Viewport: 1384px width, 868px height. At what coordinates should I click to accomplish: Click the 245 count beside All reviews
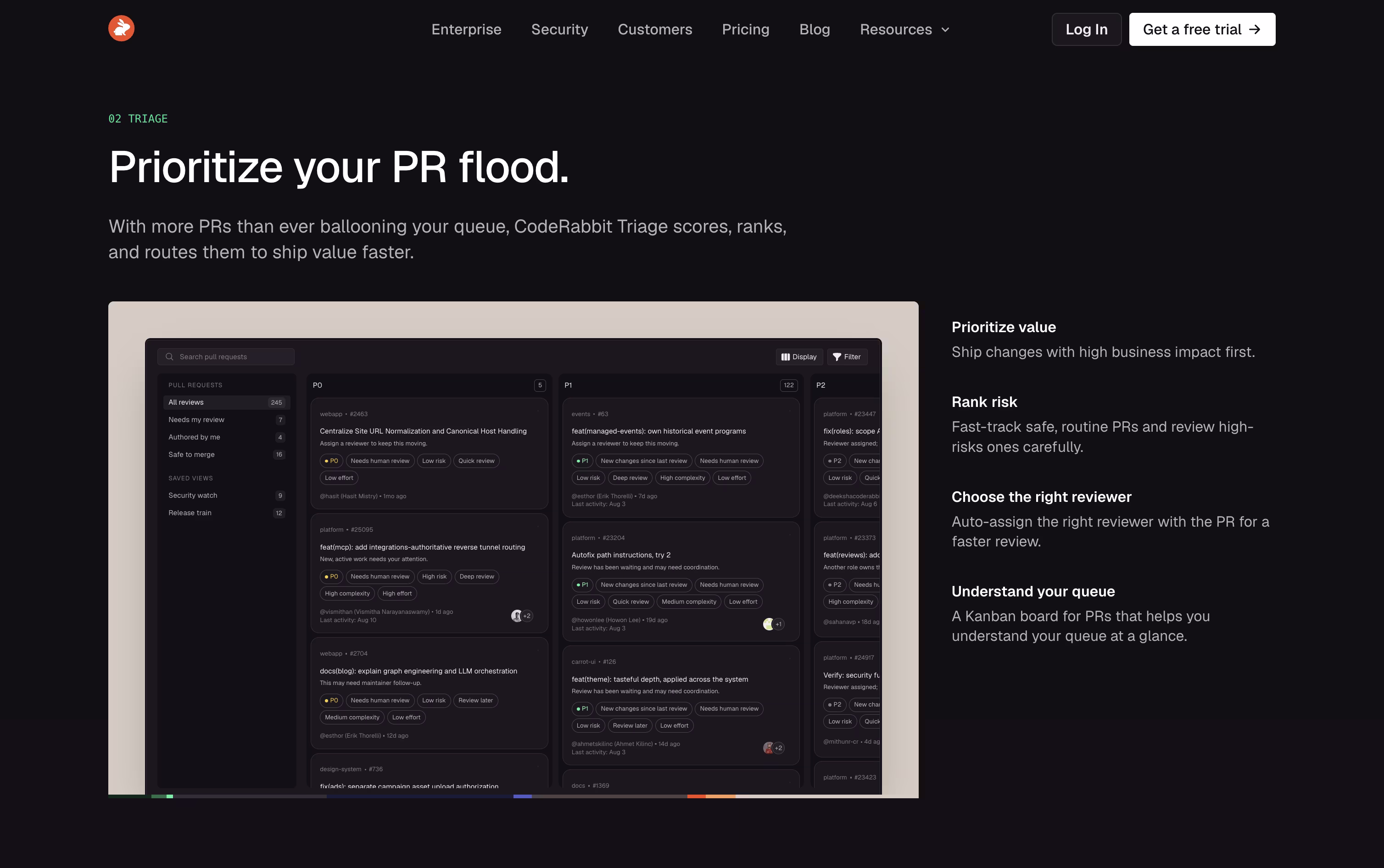pos(276,402)
